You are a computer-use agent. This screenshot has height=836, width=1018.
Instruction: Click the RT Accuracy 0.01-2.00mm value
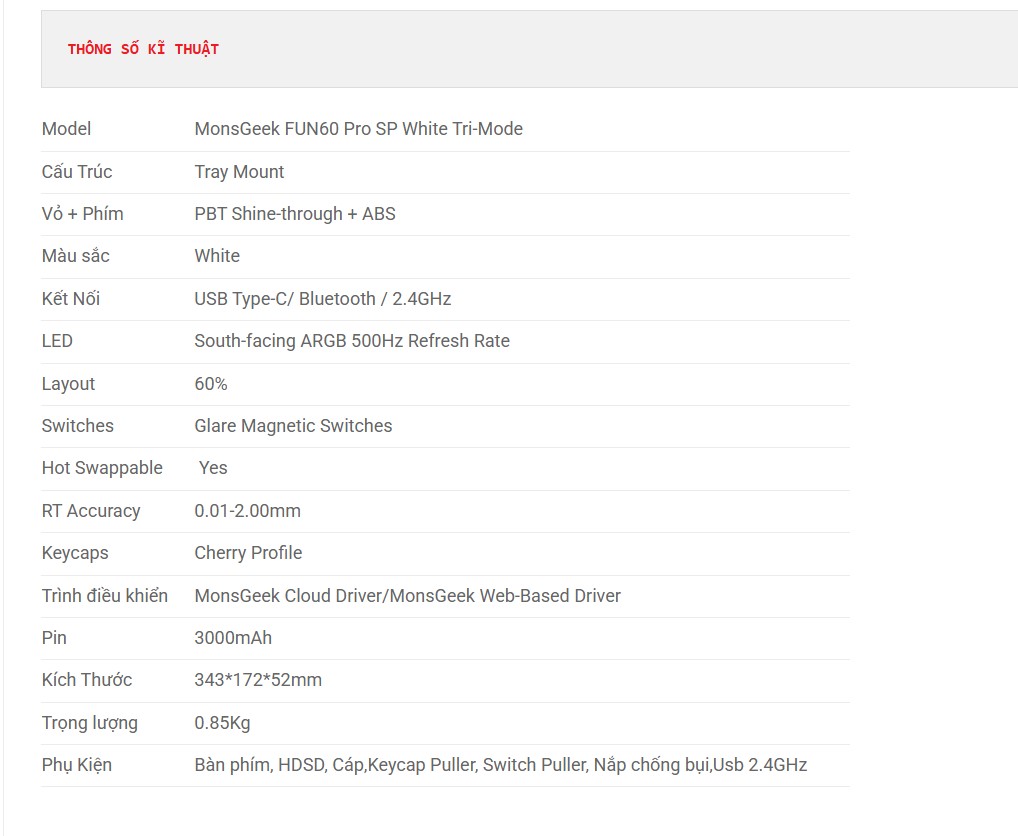[247, 511]
